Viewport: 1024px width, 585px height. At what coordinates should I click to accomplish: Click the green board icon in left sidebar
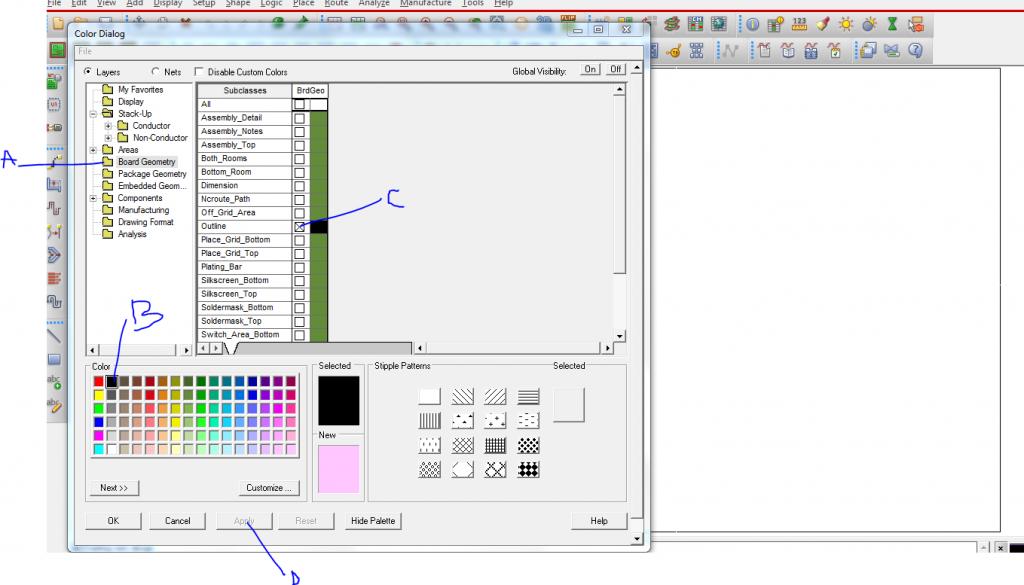pos(57,50)
